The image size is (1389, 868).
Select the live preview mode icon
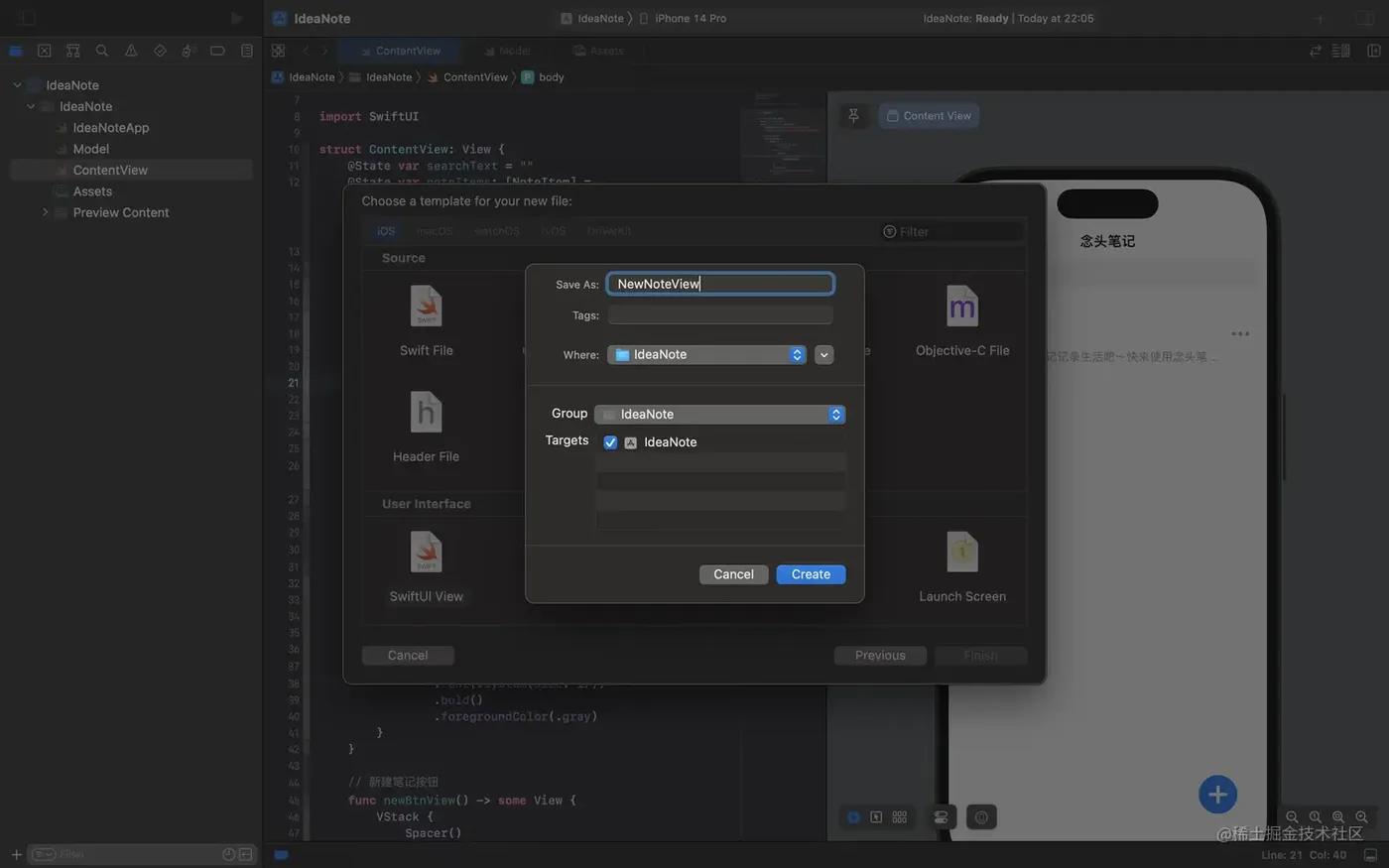point(853,817)
